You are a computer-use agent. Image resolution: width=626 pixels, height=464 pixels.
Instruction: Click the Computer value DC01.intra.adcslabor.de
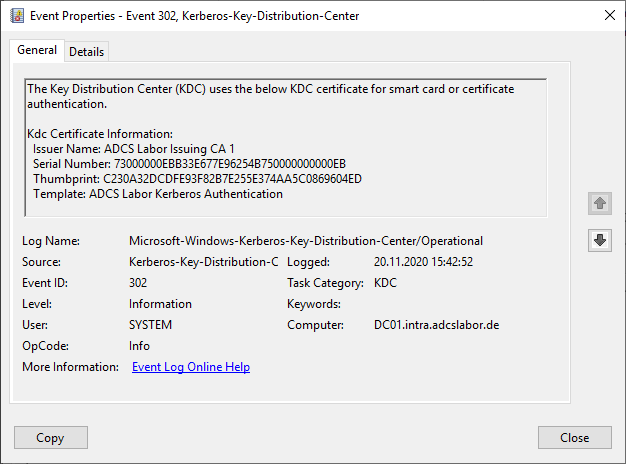(436, 325)
